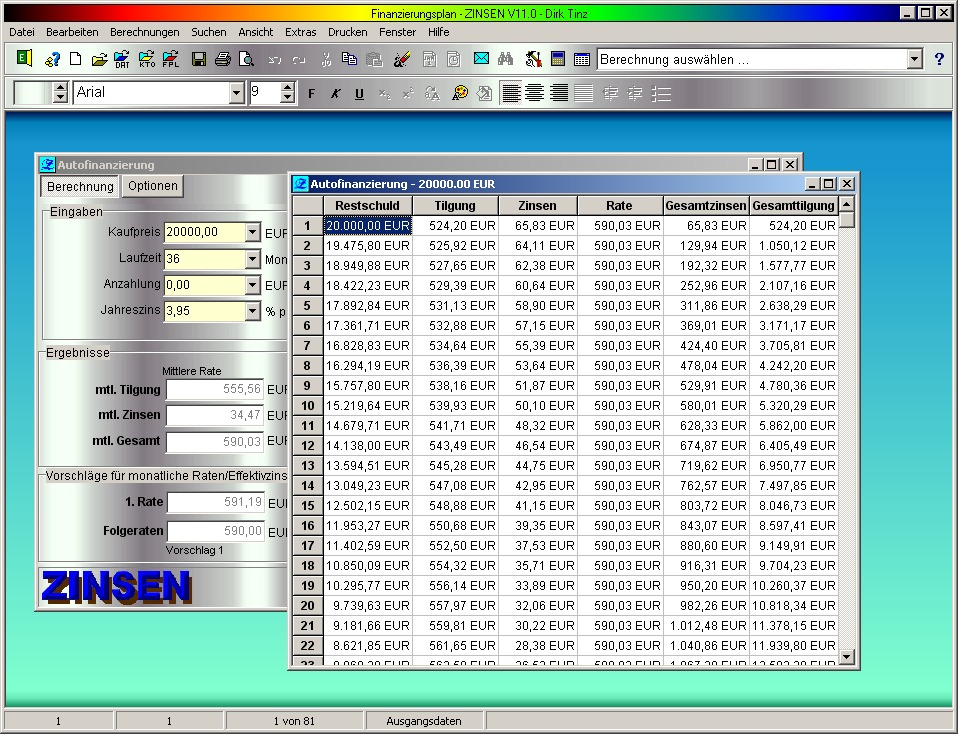Expand the Kaufpreis dropdown arrow

252,232
